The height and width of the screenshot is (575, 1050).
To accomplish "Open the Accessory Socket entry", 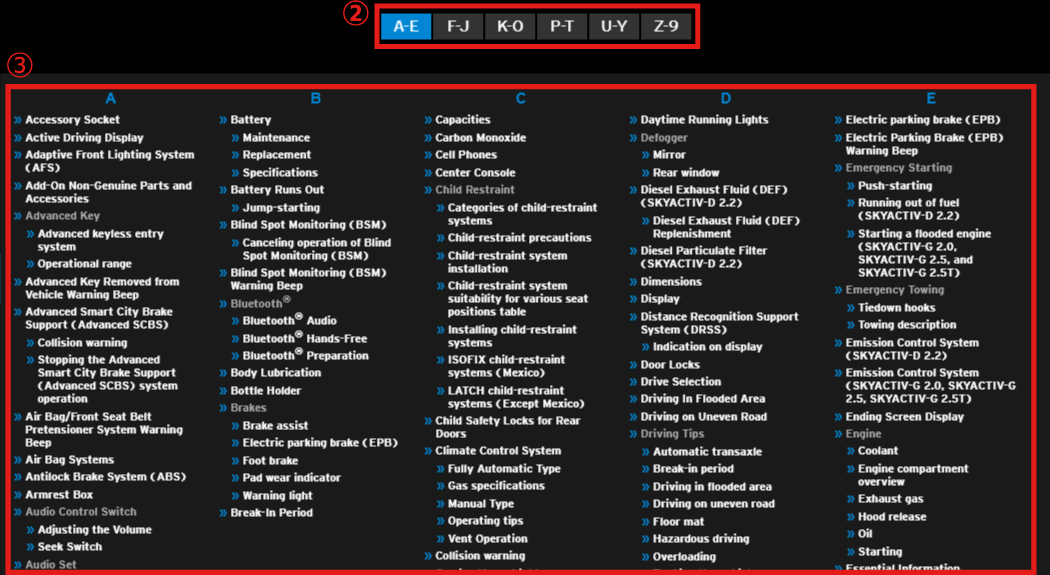I will pos(72,120).
